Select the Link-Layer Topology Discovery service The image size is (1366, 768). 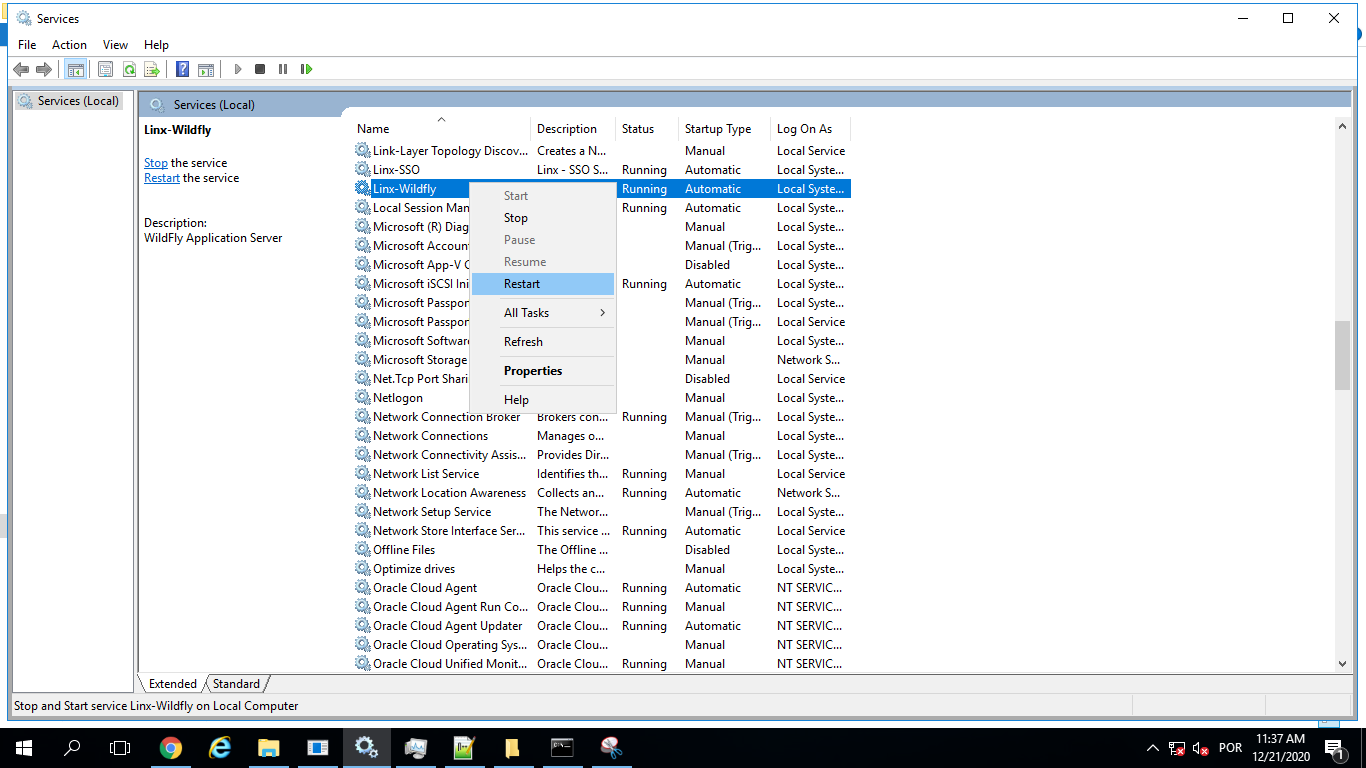click(x=602, y=151)
